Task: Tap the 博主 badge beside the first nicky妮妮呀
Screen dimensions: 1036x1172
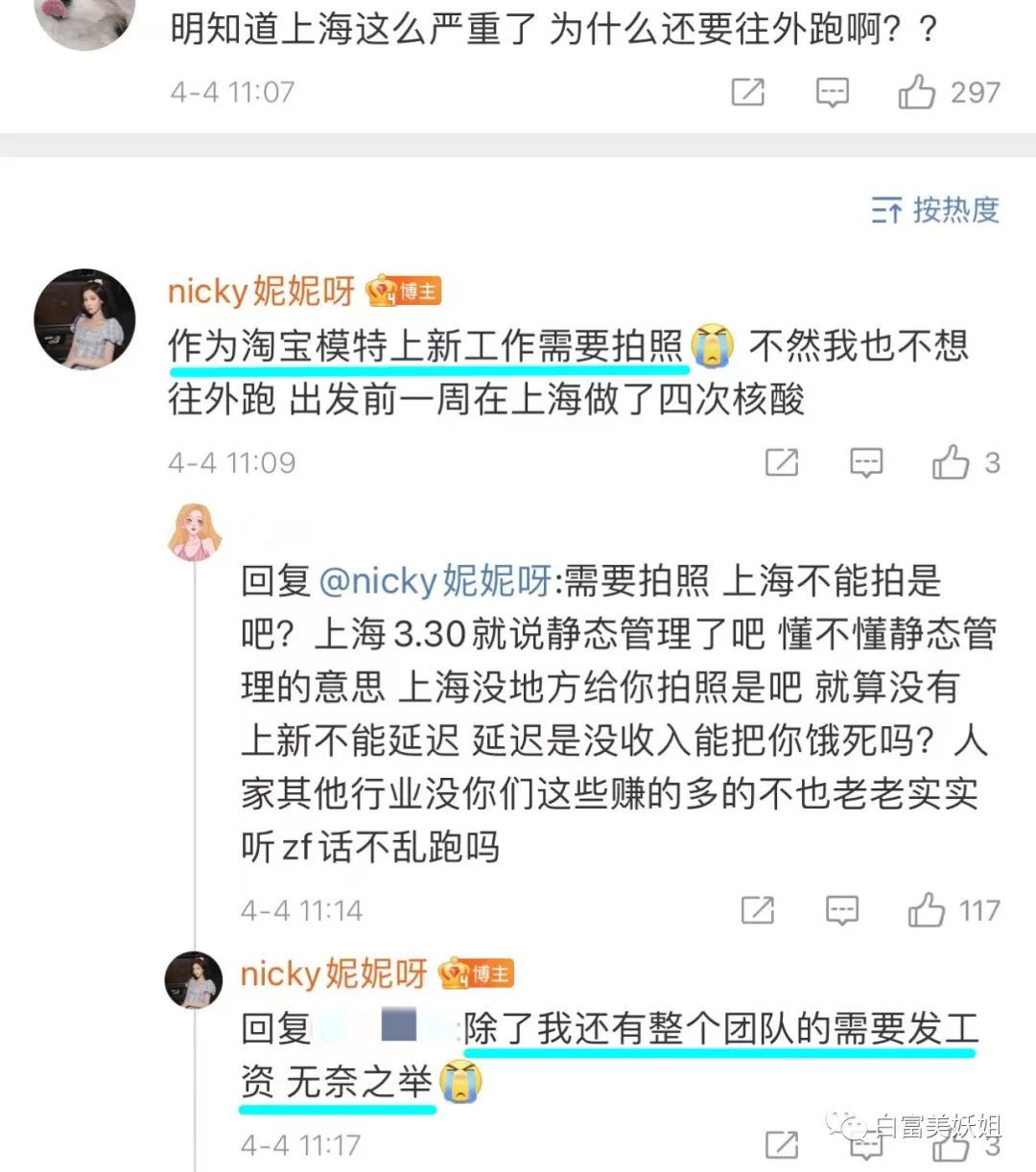Action: [x=404, y=291]
